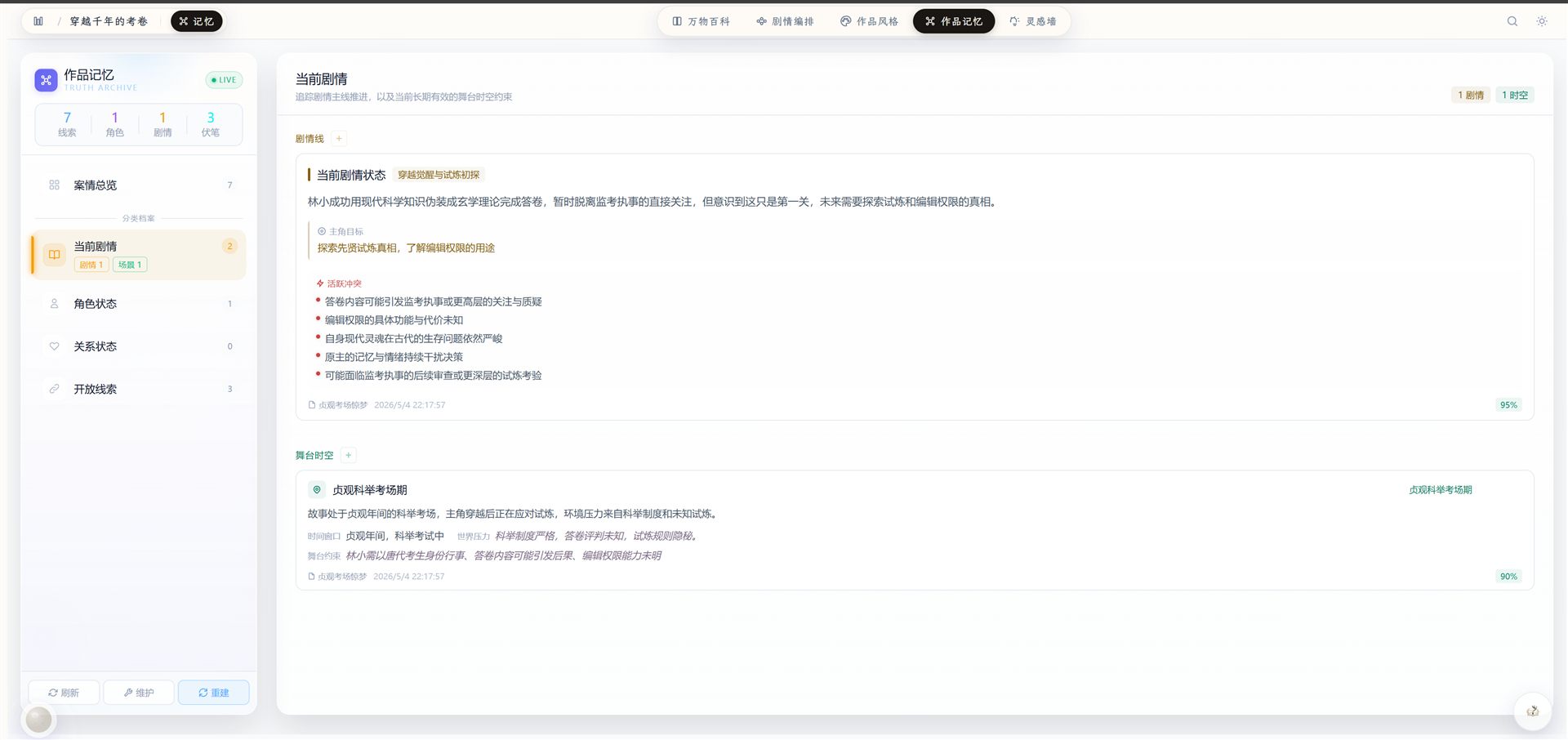Click the conflict 原主的记忆与情绪持续干扰决策
Screen dimensions: 1568x740
tap(394, 357)
